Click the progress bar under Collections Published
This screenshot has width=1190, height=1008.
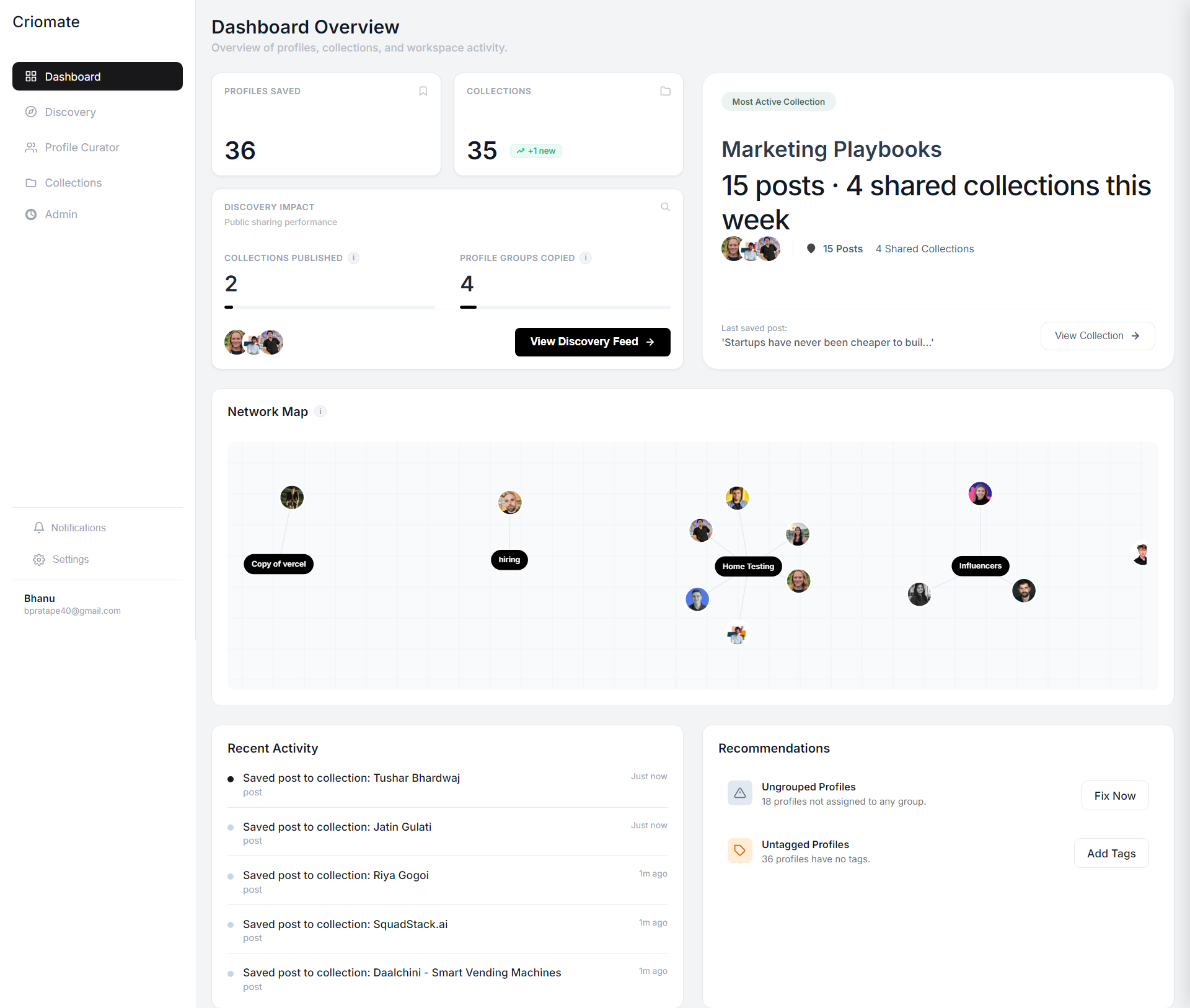click(328, 307)
